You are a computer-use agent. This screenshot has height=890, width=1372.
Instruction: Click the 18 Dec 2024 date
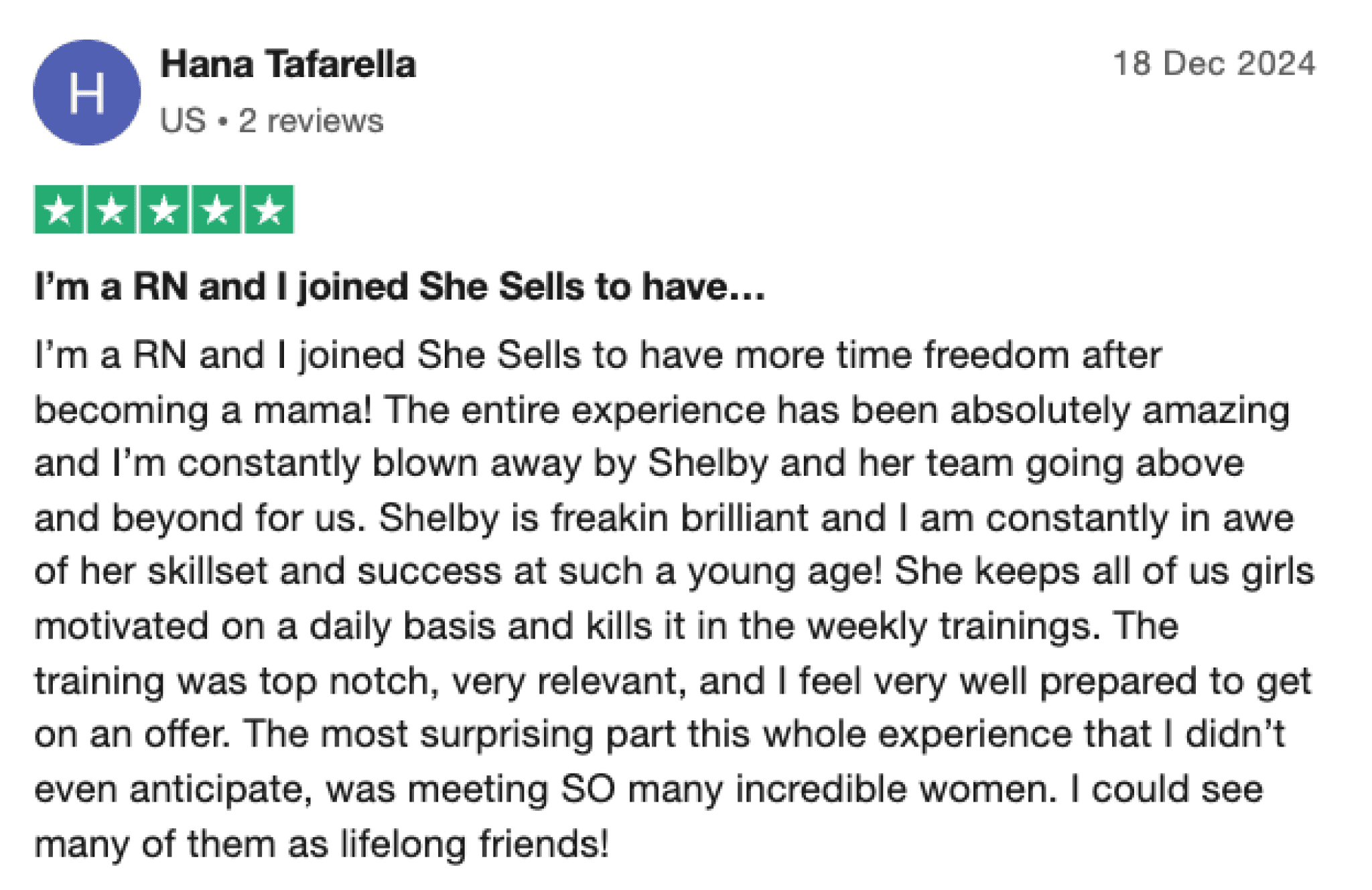[x=1214, y=64]
